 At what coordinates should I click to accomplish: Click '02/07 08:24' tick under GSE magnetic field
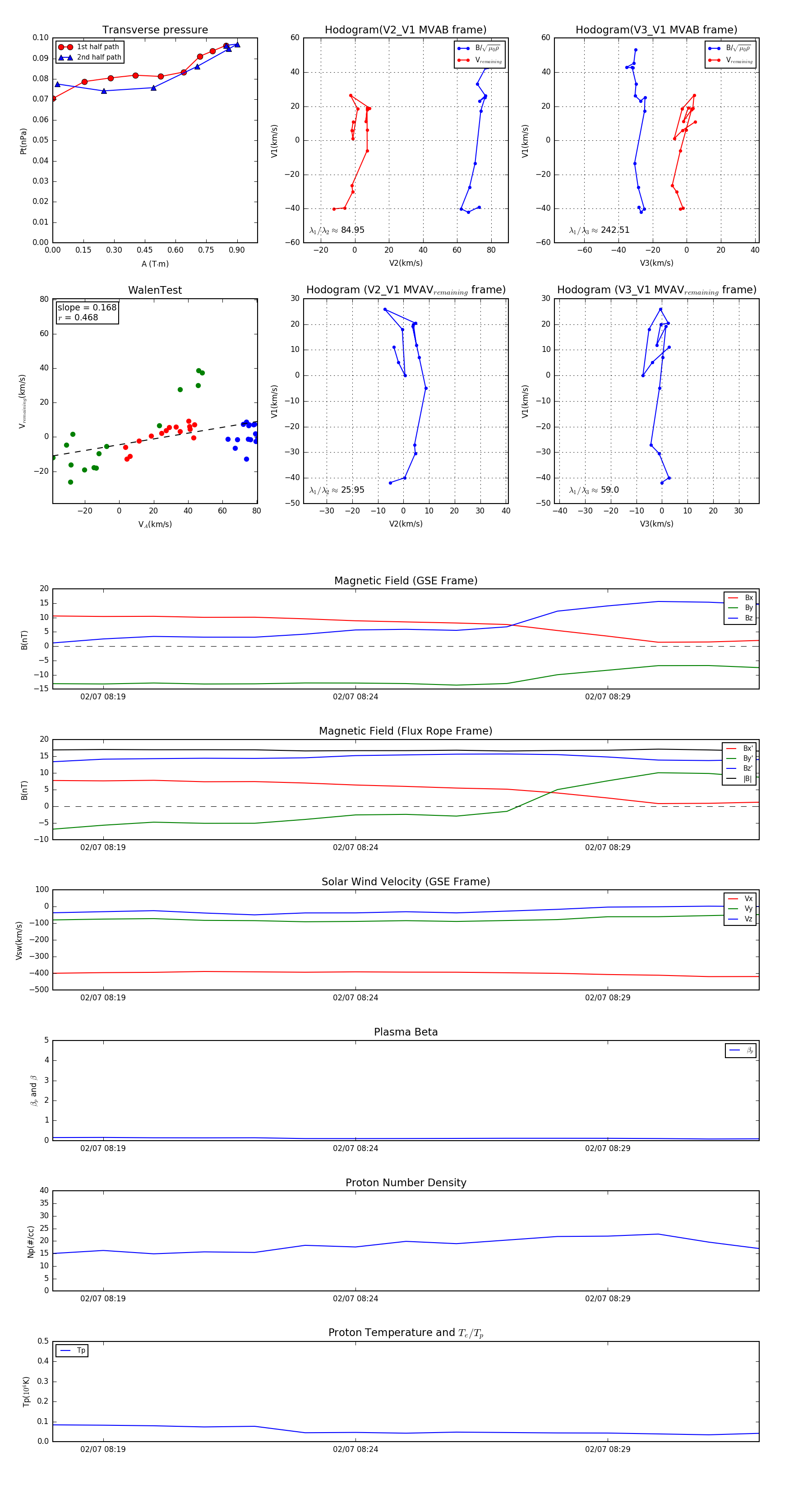click(x=355, y=697)
